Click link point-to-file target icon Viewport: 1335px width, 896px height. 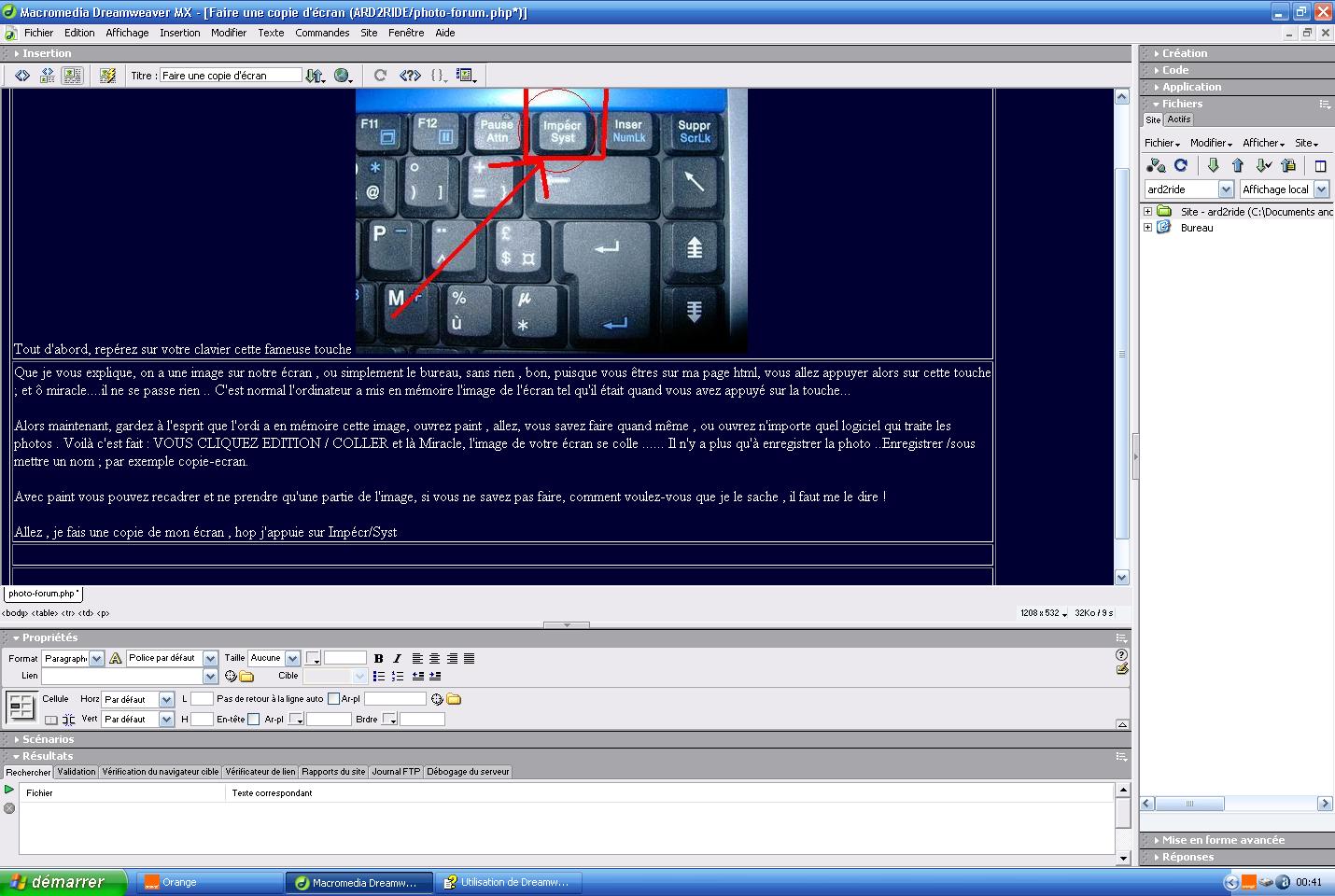[231, 676]
